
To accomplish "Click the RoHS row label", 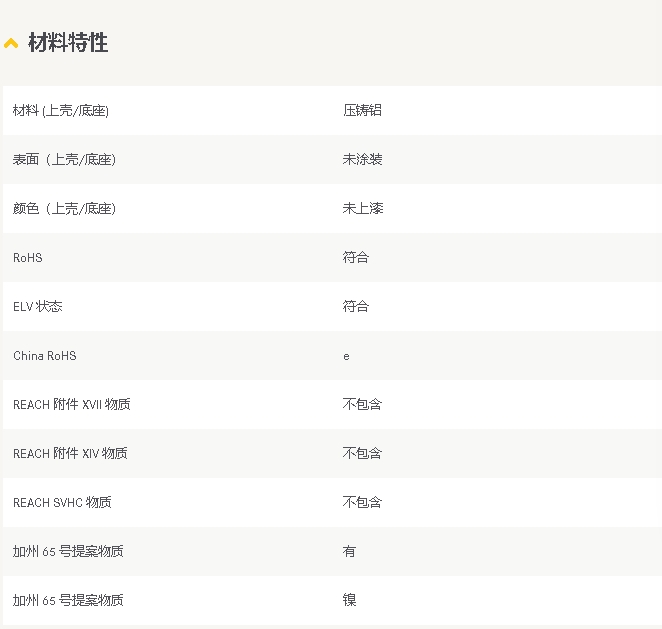I will point(28,258).
